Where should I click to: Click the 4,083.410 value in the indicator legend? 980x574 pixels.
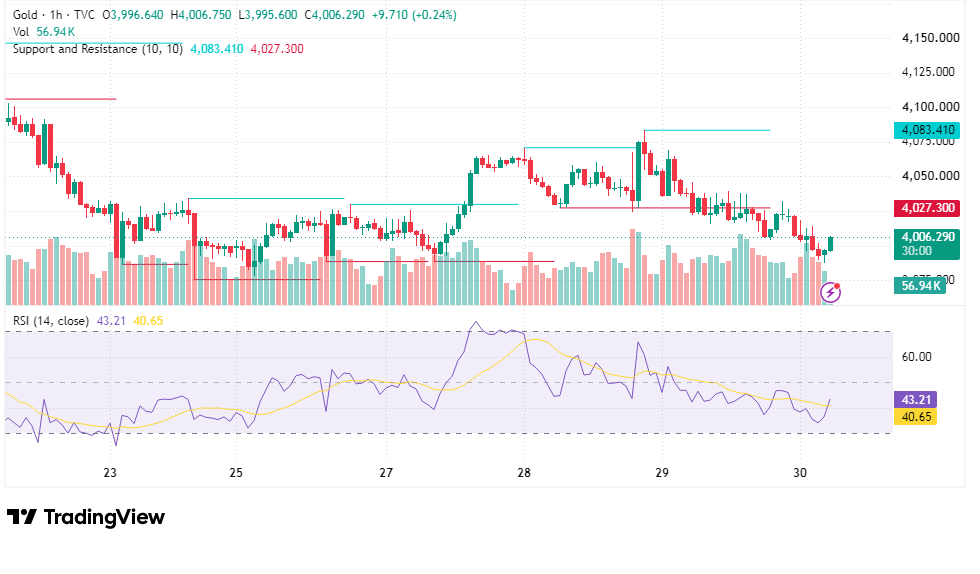coord(217,49)
